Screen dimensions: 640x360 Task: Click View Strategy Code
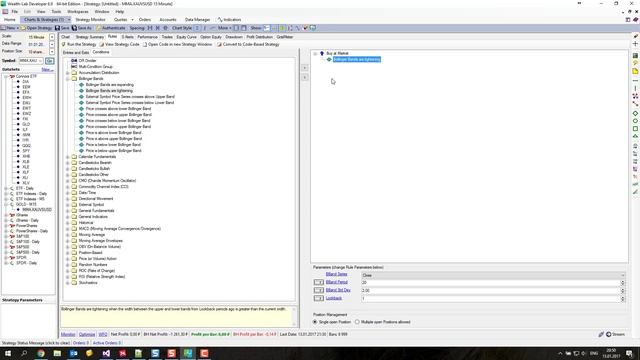coord(120,44)
